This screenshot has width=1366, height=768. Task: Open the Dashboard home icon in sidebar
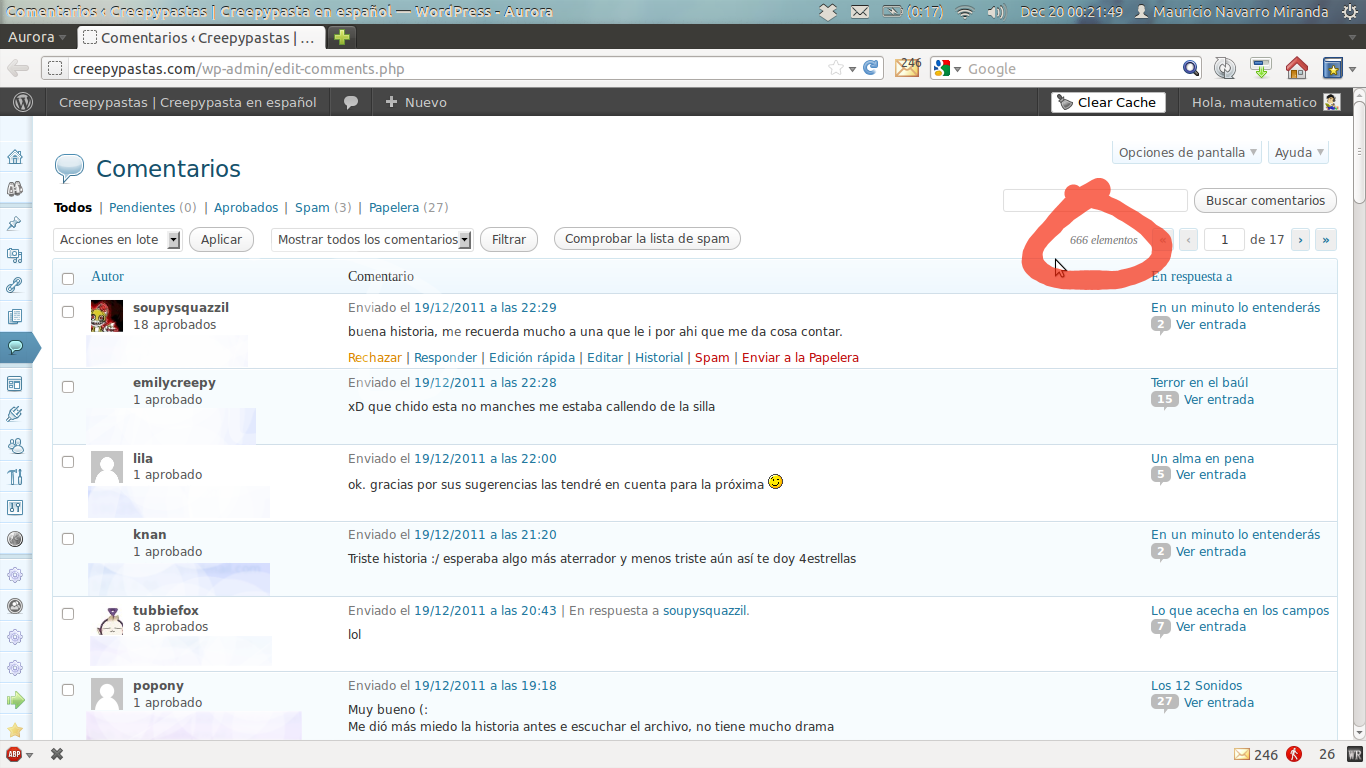point(15,157)
